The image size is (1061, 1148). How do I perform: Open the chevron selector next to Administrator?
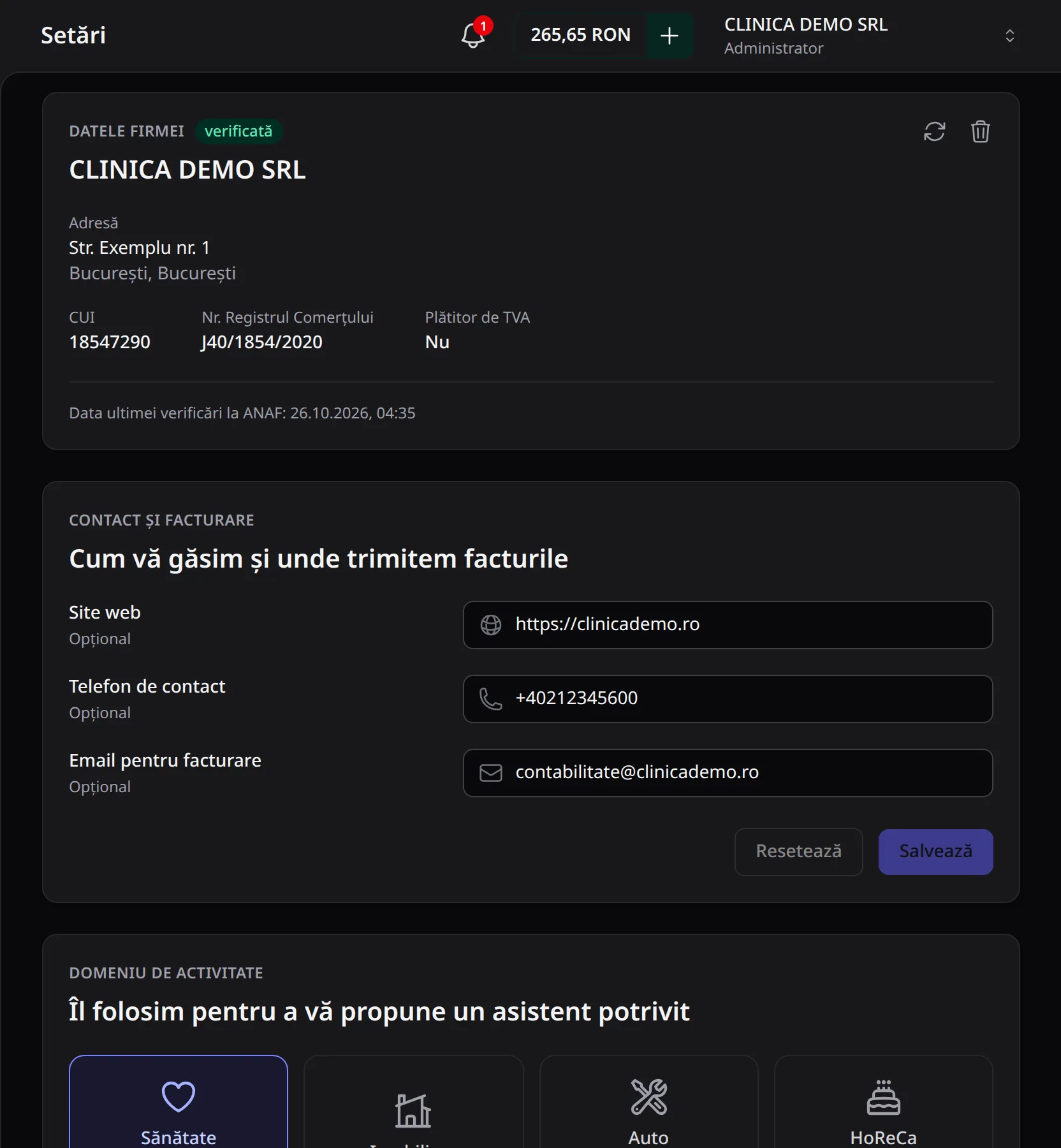point(1010,36)
